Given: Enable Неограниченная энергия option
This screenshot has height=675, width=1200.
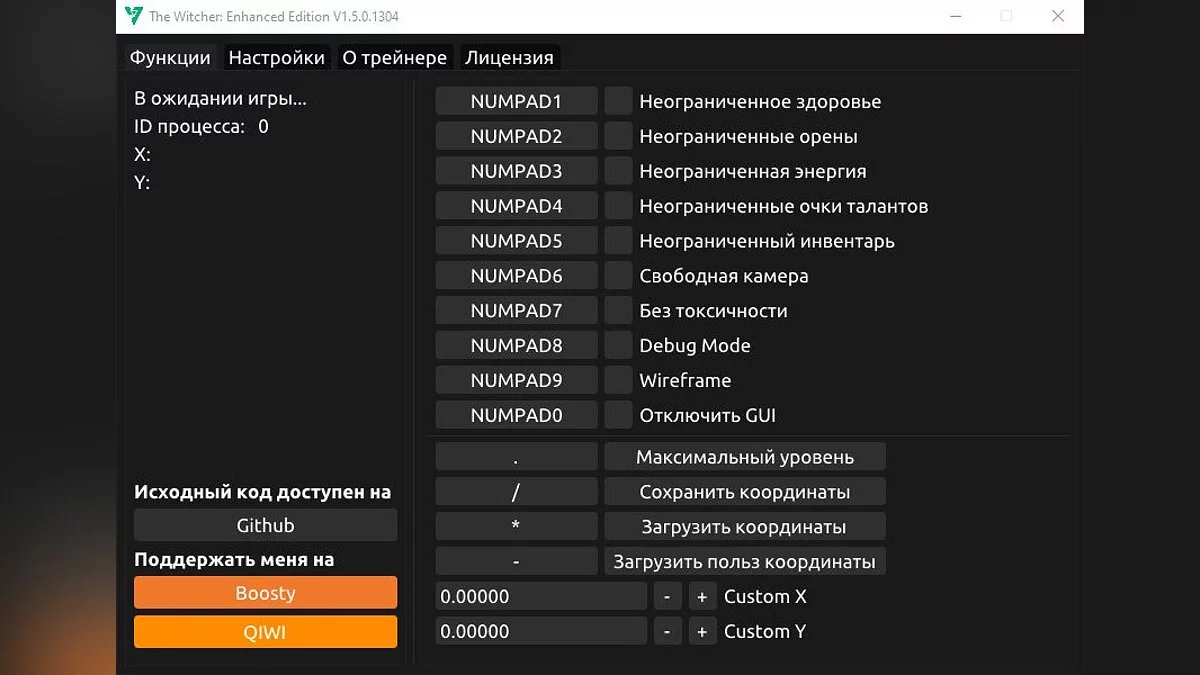Looking at the screenshot, I should pyautogui.click(x=617, y=170).
